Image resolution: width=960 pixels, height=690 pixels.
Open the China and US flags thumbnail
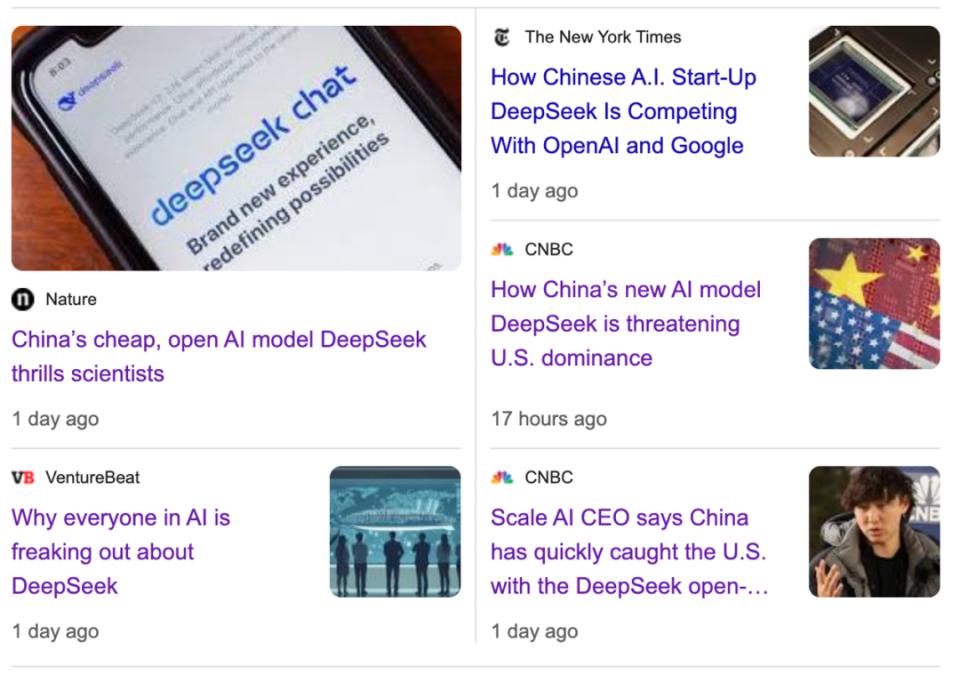(874, 304)
